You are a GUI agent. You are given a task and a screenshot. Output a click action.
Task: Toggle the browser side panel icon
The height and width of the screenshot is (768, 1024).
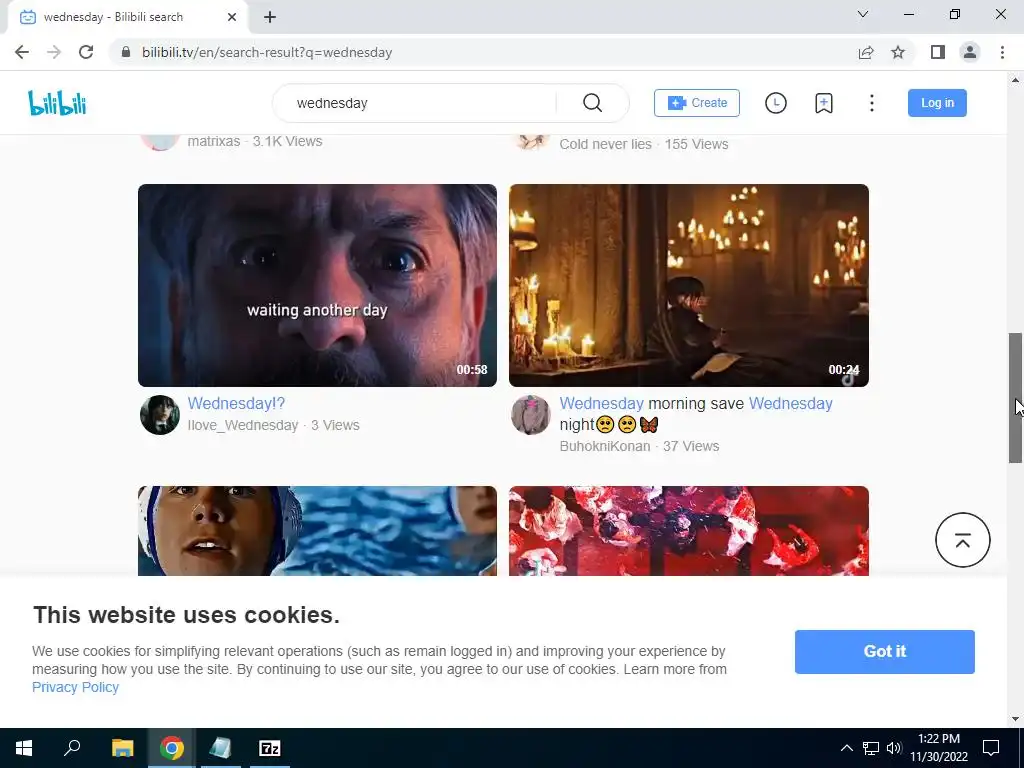pyautogui.click(x=938, y=52)
